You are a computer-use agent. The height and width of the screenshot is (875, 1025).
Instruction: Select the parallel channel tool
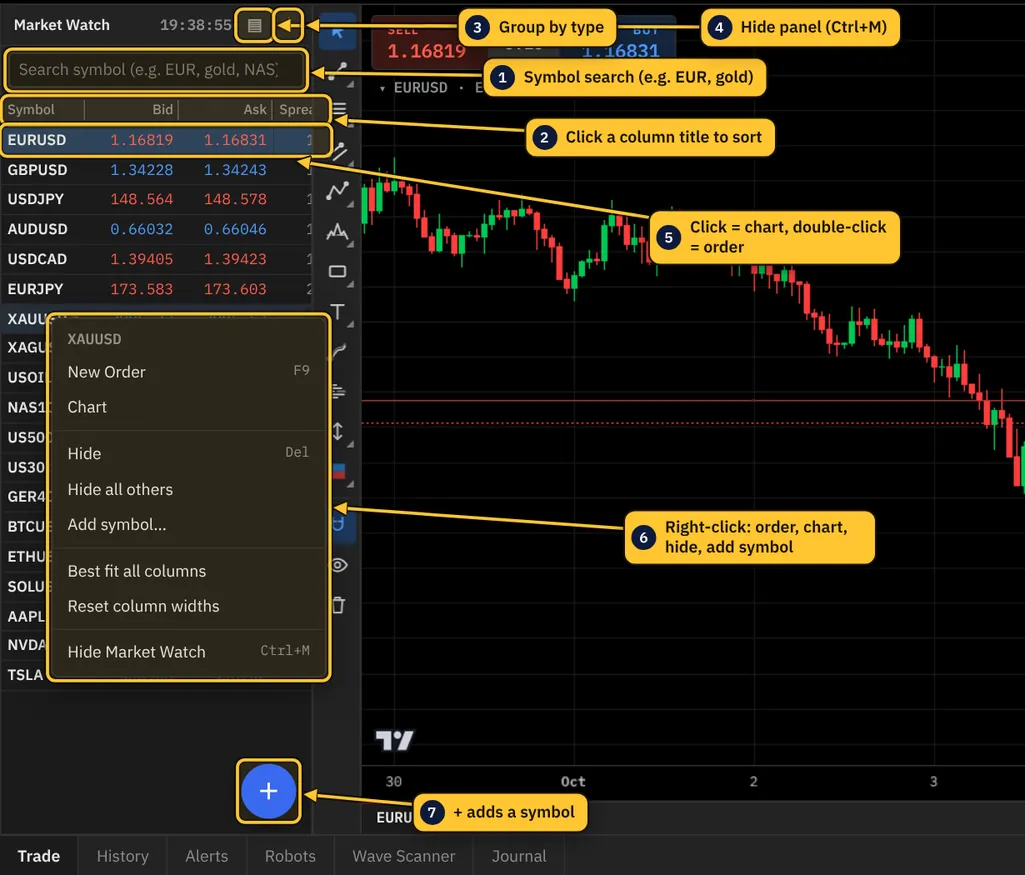click(x=339, y=152)
